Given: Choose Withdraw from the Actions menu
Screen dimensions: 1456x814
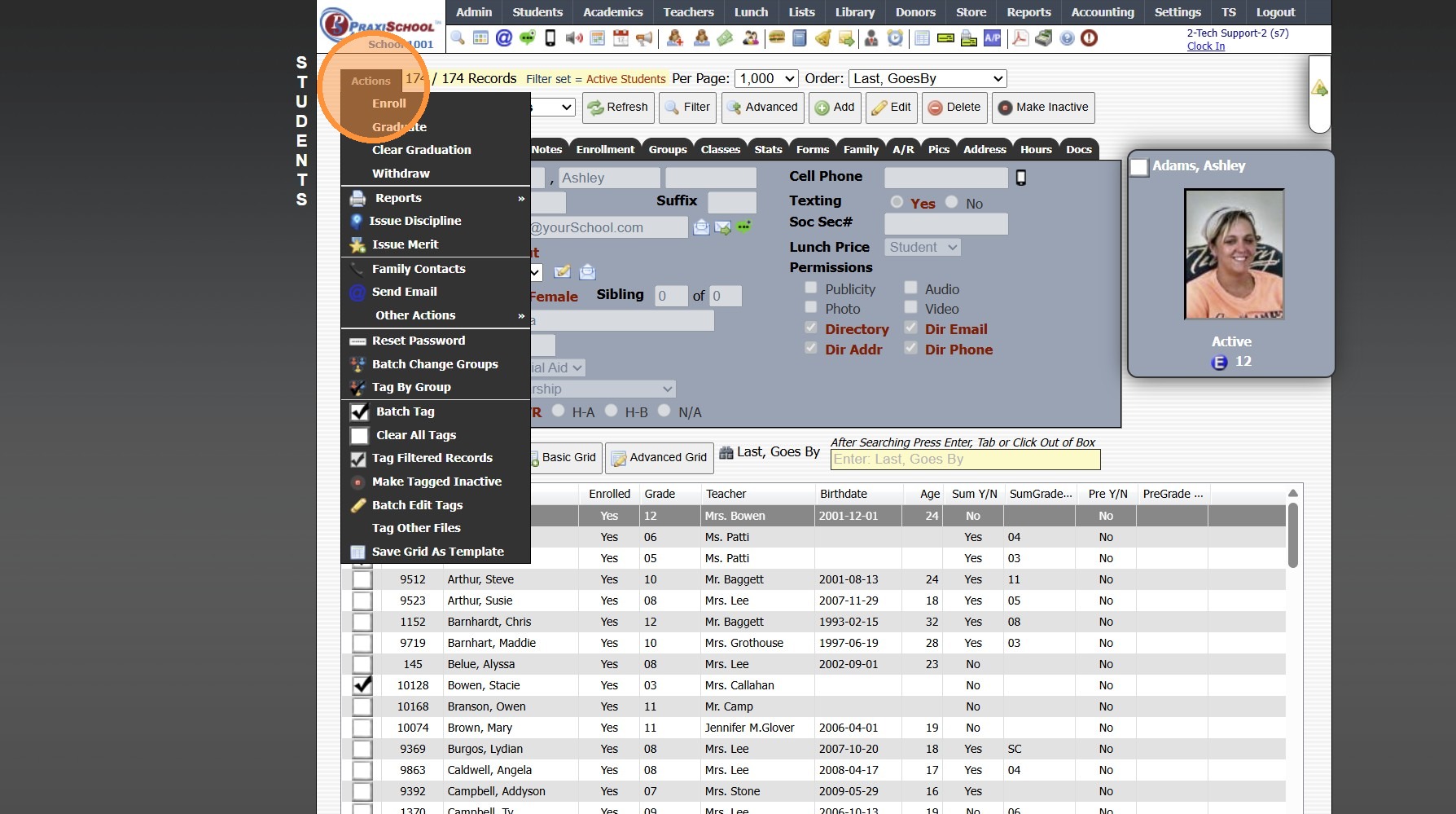Looking at the screenshot, I should [x=401, y=174].
